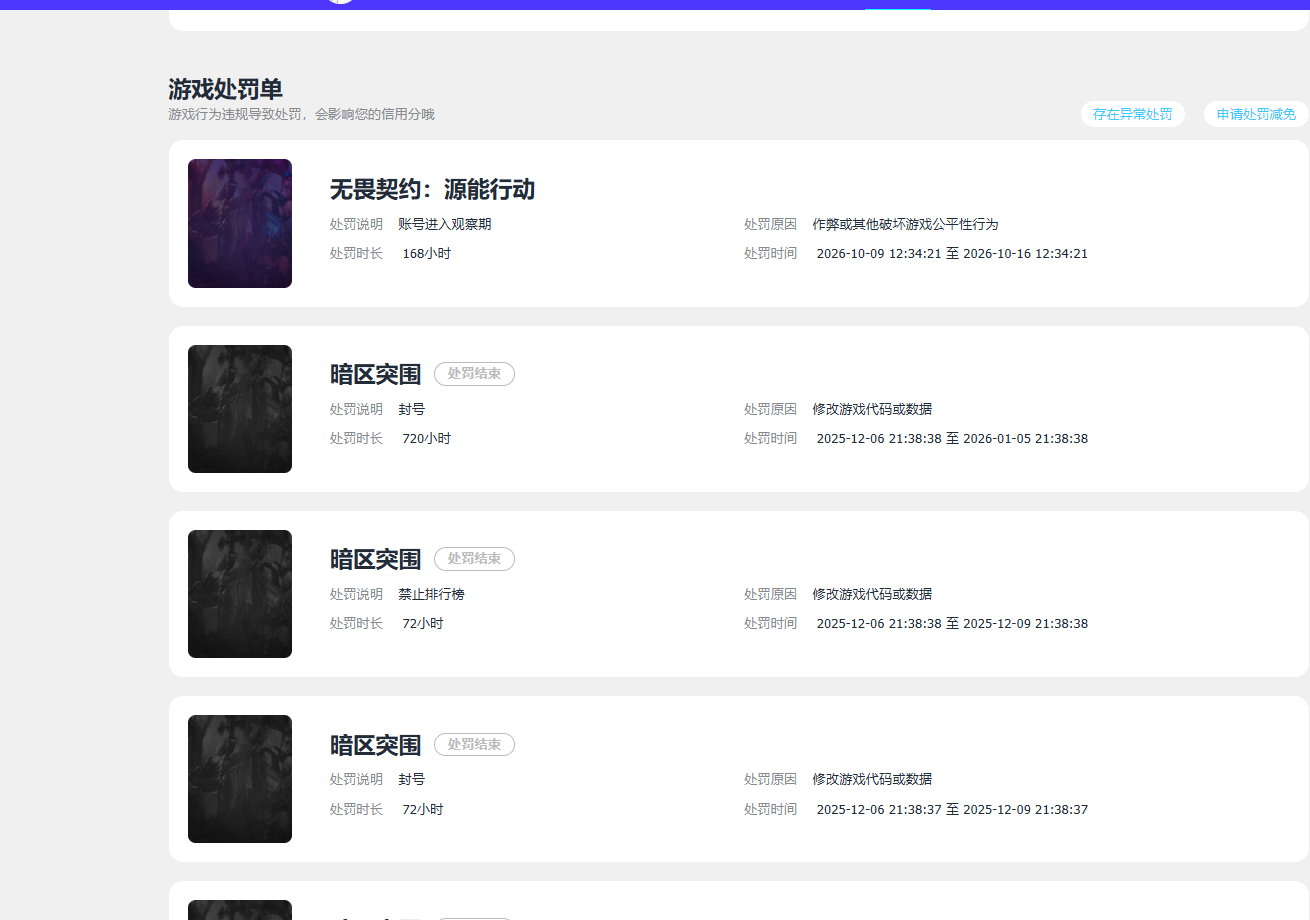Click the 处罚结束 badge on the 21:38:37 card
The width and height of the screenshot is (1310, 920).
474,744
